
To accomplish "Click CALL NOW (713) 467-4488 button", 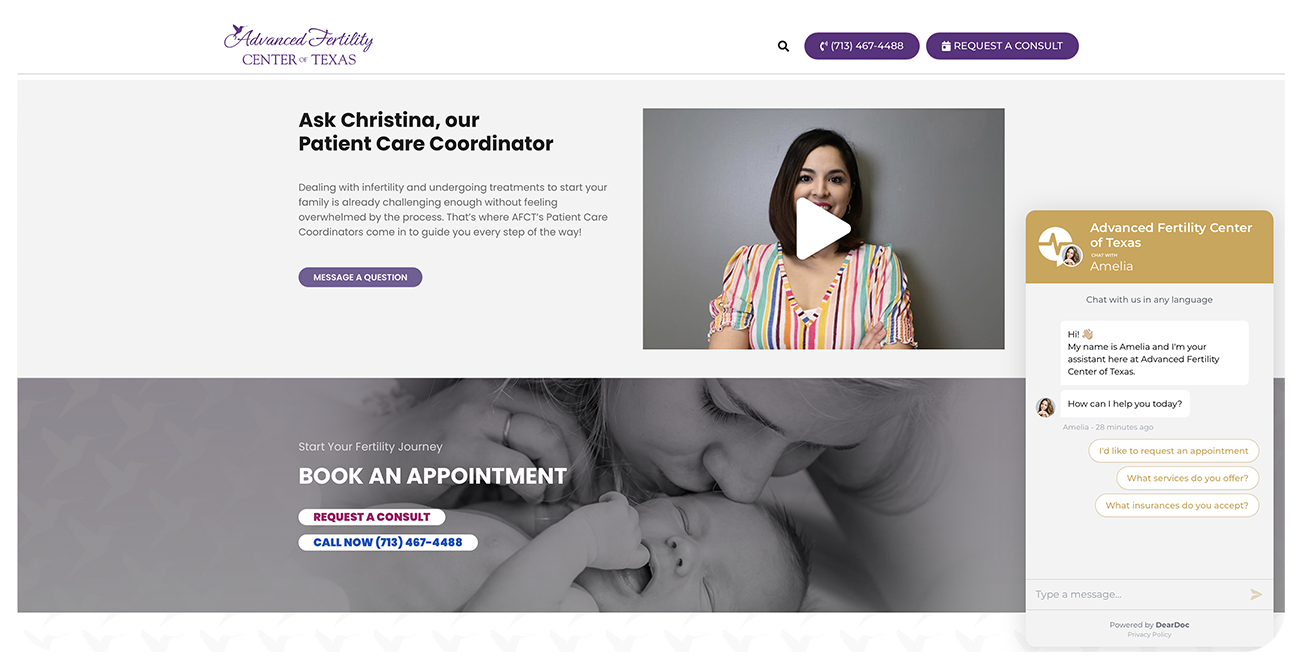I will [388, 542].
